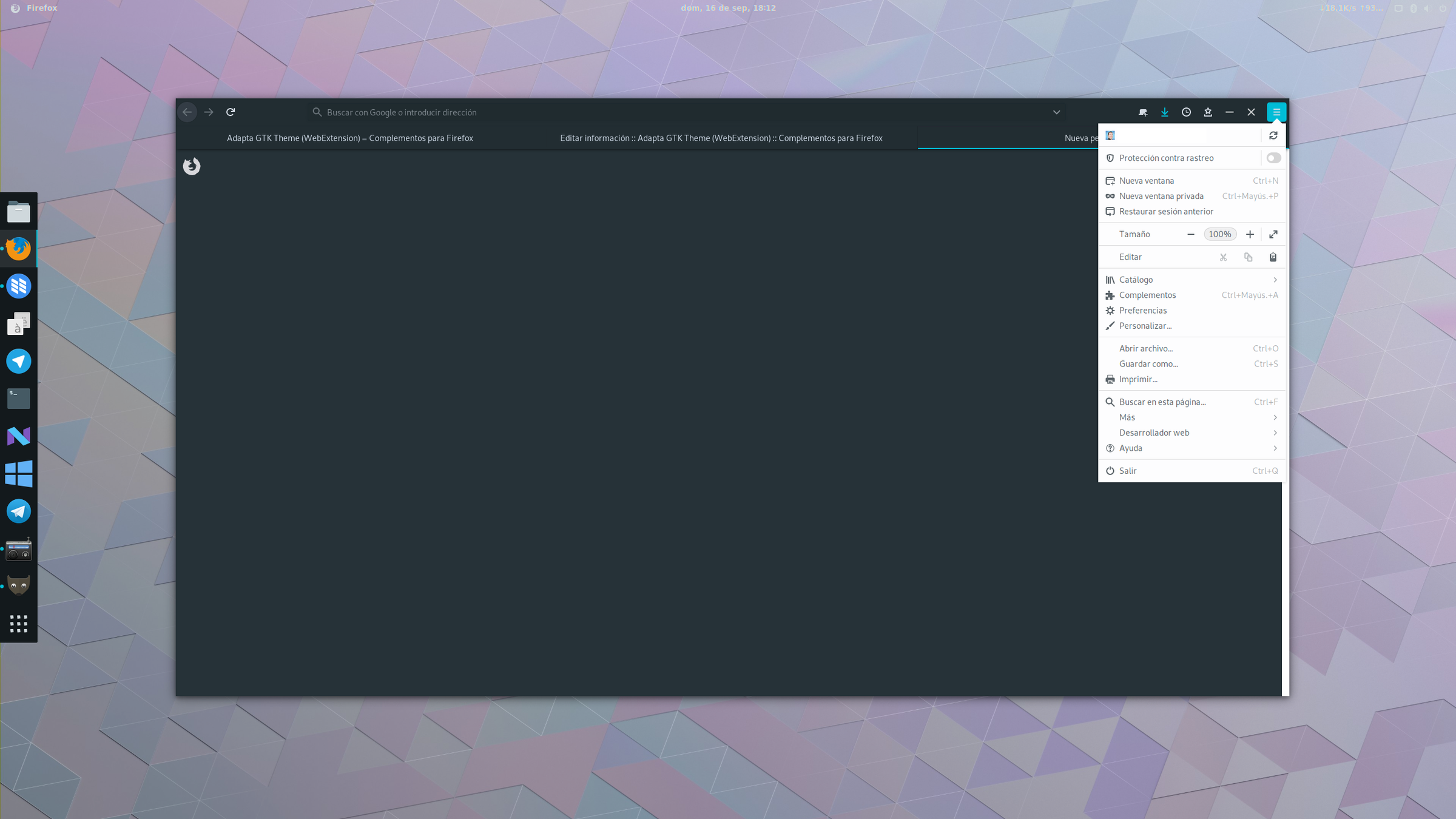Toggle full screen mode icon
This screenshot has height=819, width=1456.
pyautogui.click(x=1273, y=234)
